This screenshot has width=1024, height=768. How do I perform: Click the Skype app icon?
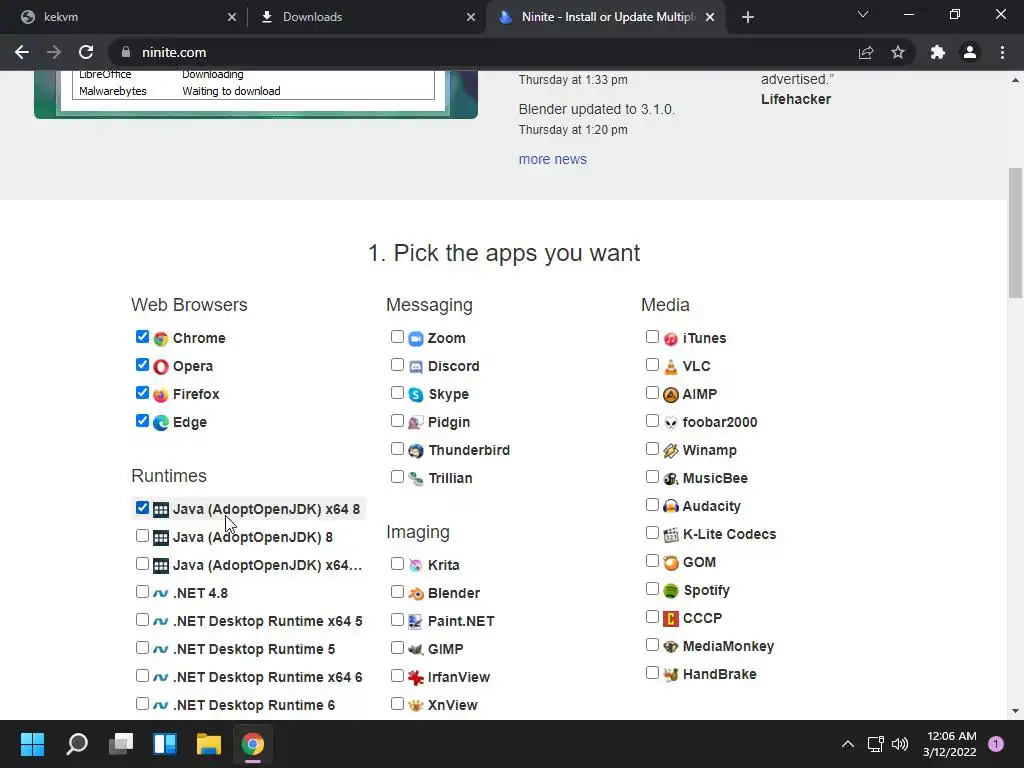point(416,394)
